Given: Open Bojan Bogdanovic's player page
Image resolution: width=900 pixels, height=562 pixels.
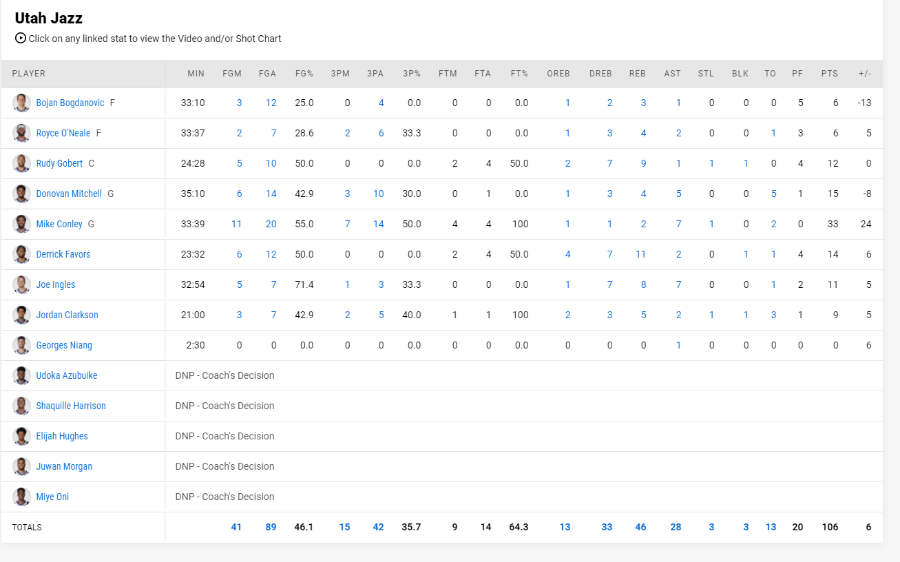Looking at the screenshot, I should (x=70, y=103).
